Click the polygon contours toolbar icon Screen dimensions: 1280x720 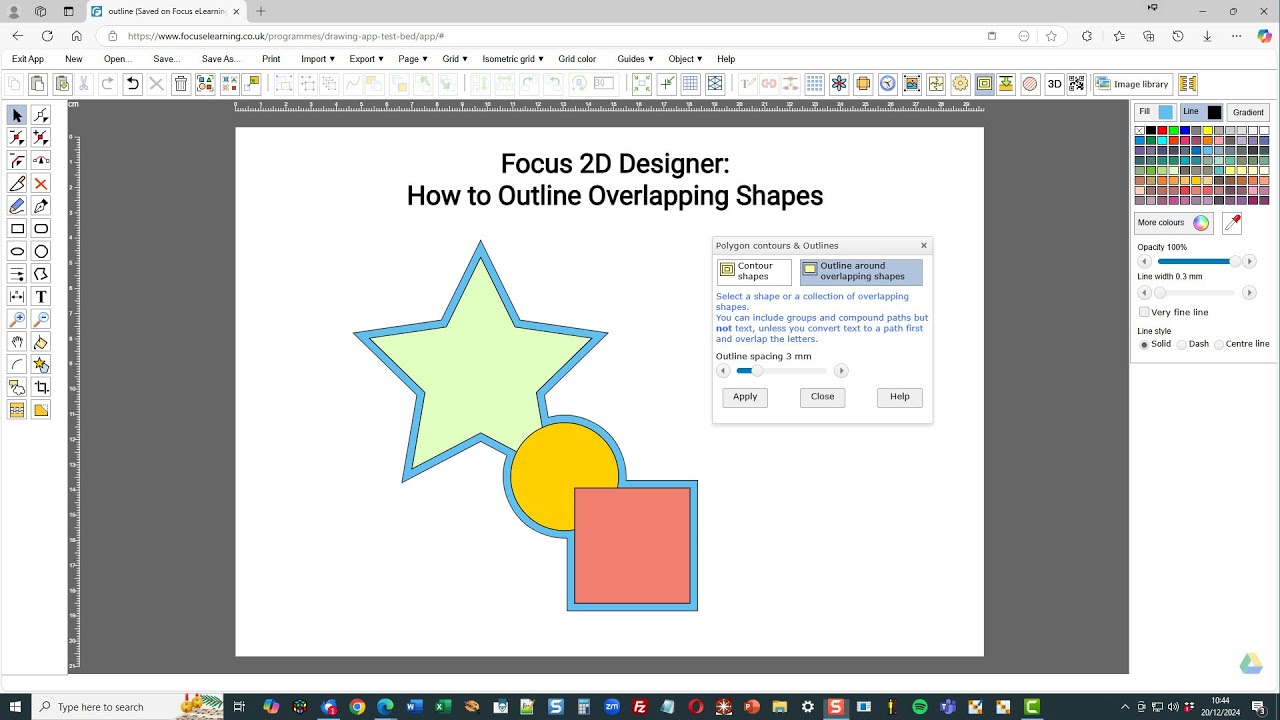coord(984,84)
